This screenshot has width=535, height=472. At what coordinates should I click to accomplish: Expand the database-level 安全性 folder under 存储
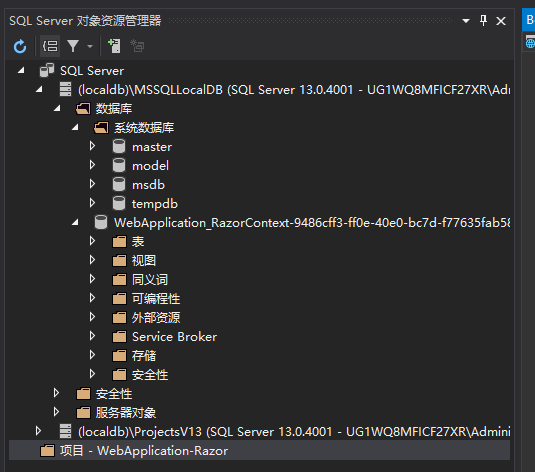coord(92,374)
